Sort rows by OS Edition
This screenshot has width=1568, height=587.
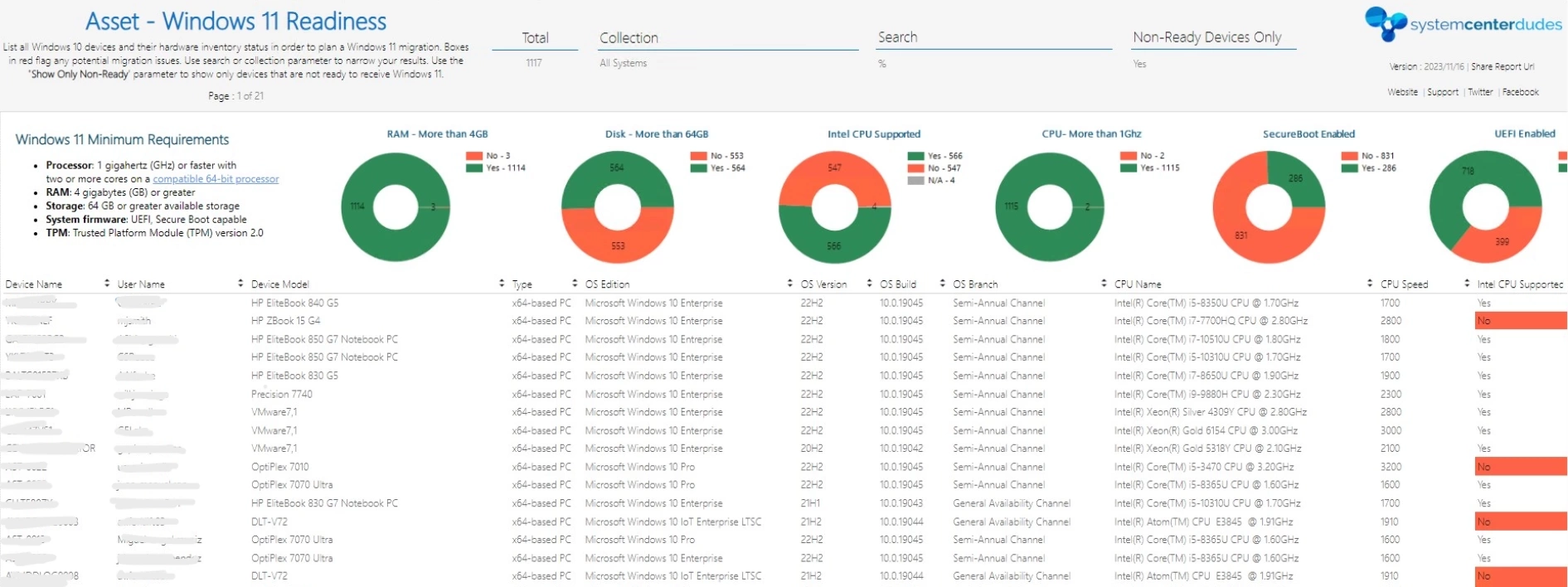(x=789, y=284)
